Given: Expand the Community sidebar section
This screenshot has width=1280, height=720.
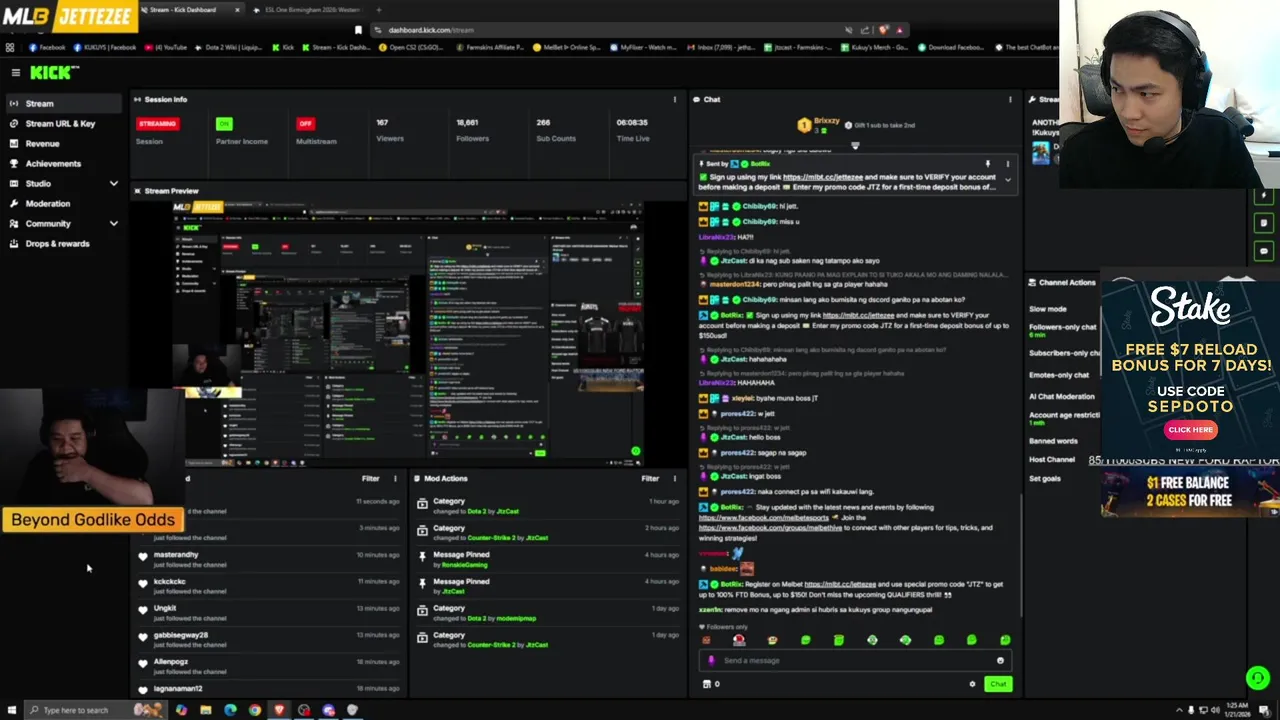Looking at the screenshot, I should [x=113, y=223].
